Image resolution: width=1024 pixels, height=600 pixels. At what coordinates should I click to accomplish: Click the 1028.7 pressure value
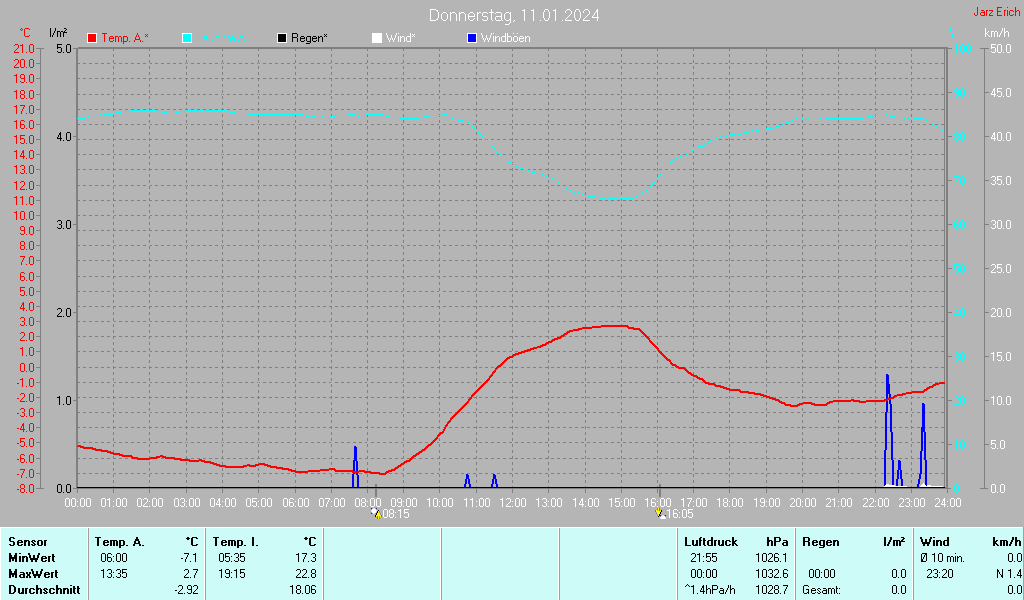tap(772, 590)
